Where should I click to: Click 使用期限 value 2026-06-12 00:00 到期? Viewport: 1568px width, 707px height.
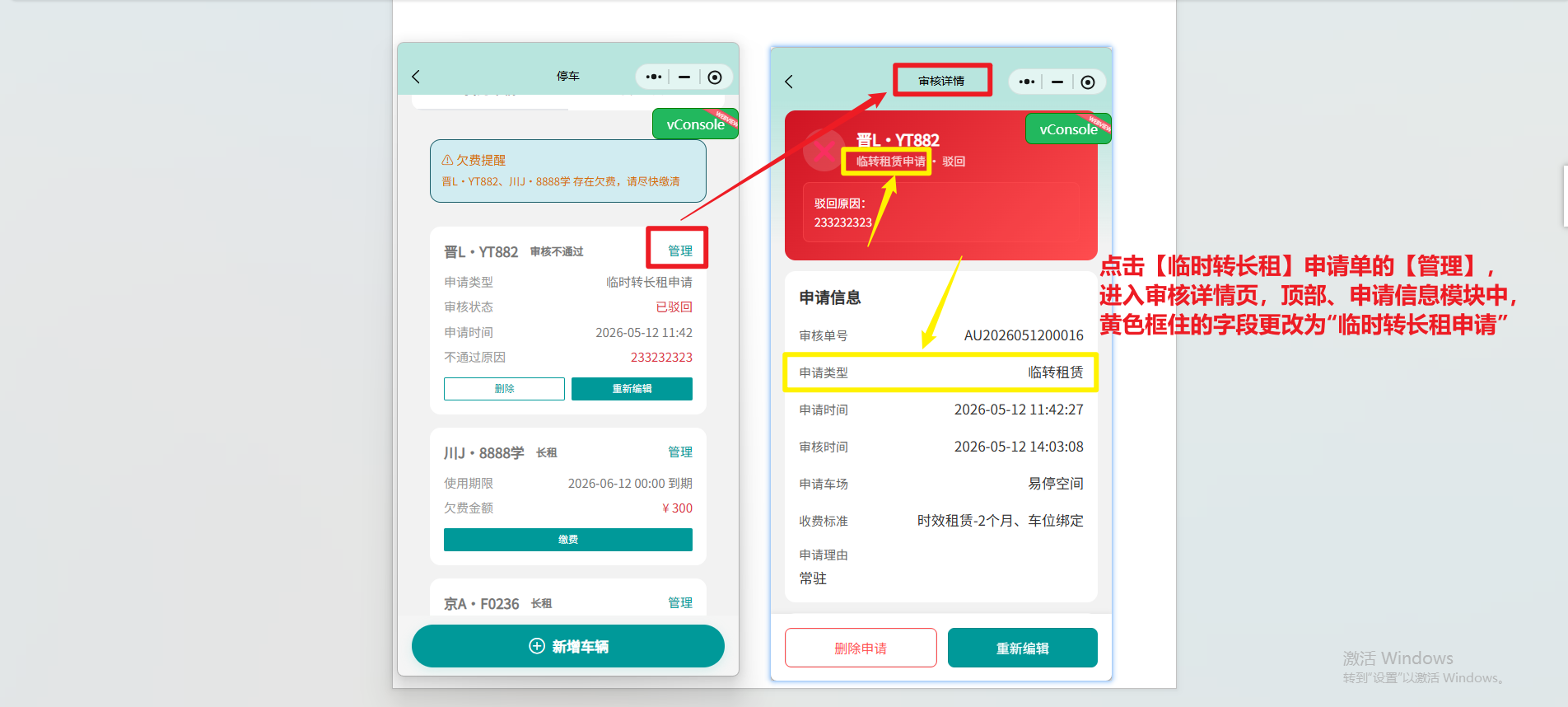tap(630, 483)
